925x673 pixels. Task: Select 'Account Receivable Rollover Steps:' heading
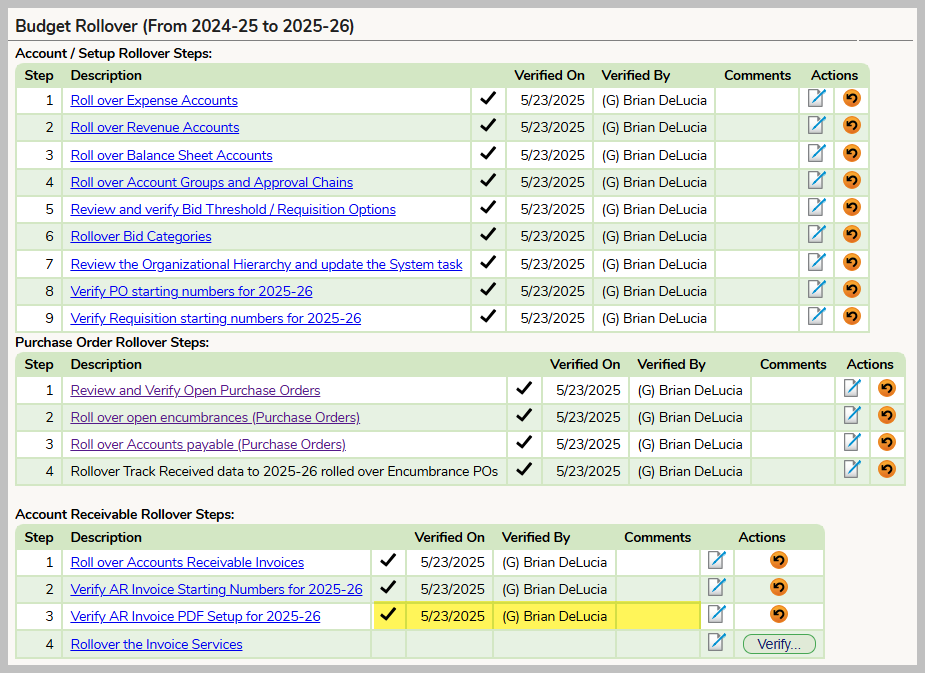coord(125,514)
